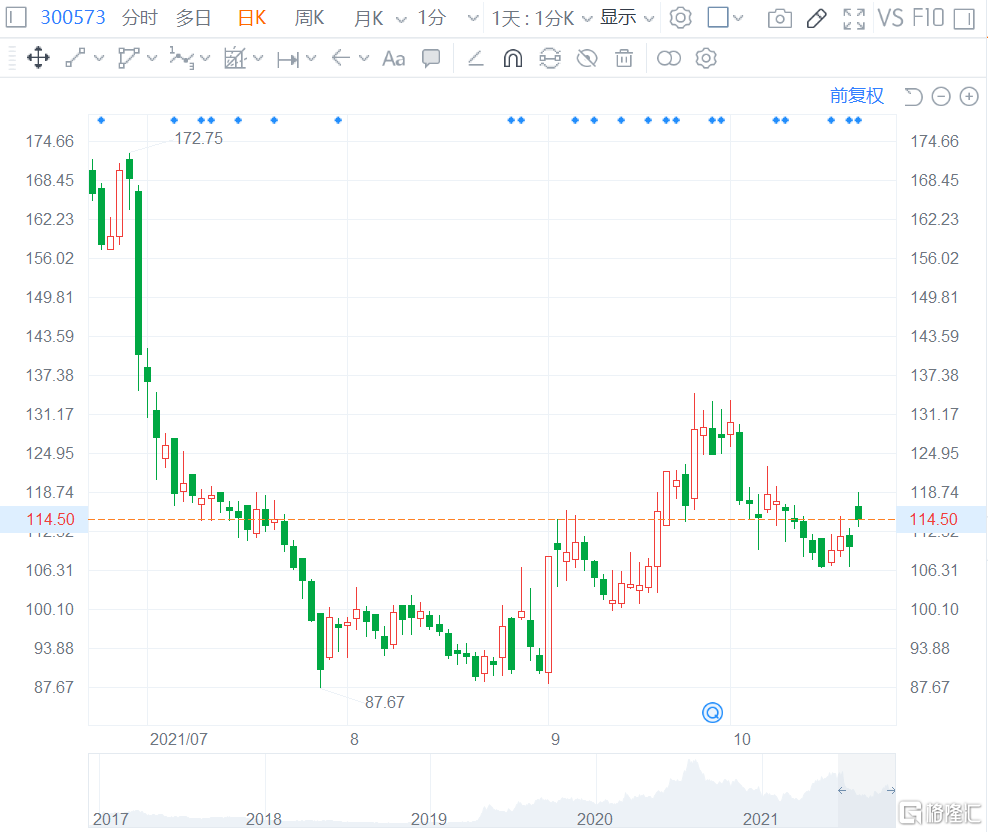Image resolution: width=988 pixels, height=832 pixels.
Task: Select the 1分 interval tab
Action: coord(432,18)
